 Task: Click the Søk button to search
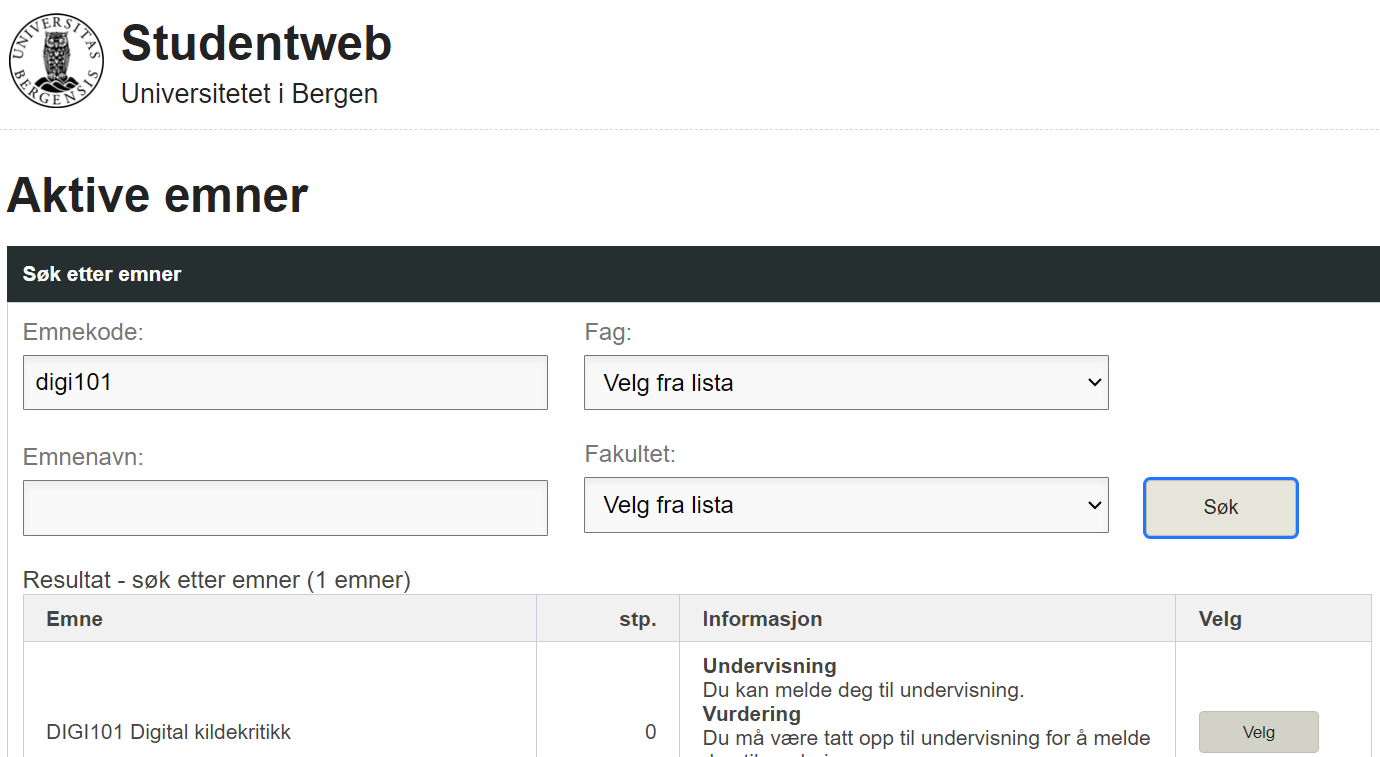click(1220, 507)
